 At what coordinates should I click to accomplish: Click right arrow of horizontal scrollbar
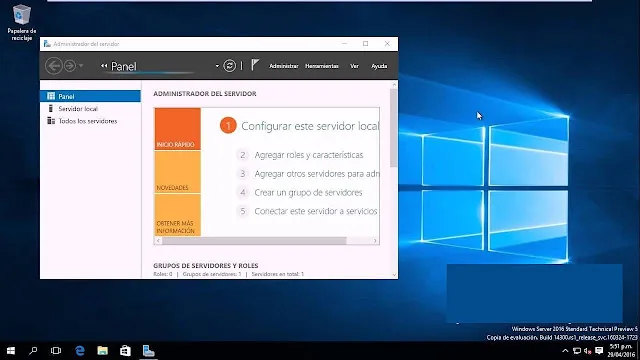tap(375, 241)
